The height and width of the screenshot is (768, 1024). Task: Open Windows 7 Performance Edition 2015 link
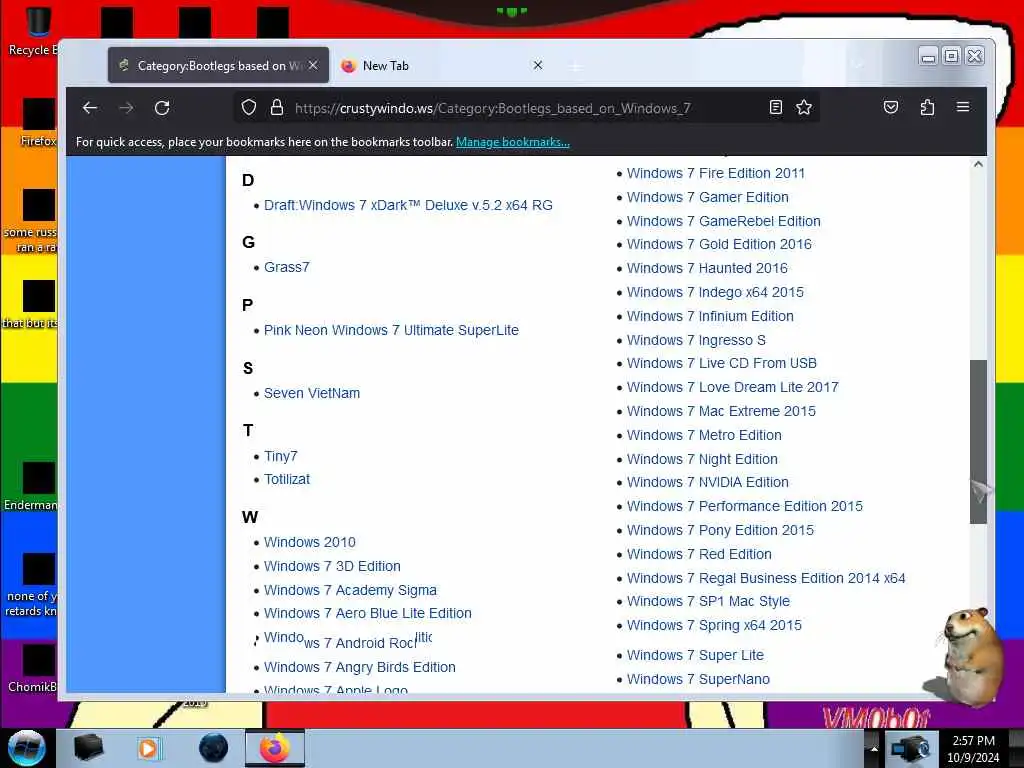[744, 506]
